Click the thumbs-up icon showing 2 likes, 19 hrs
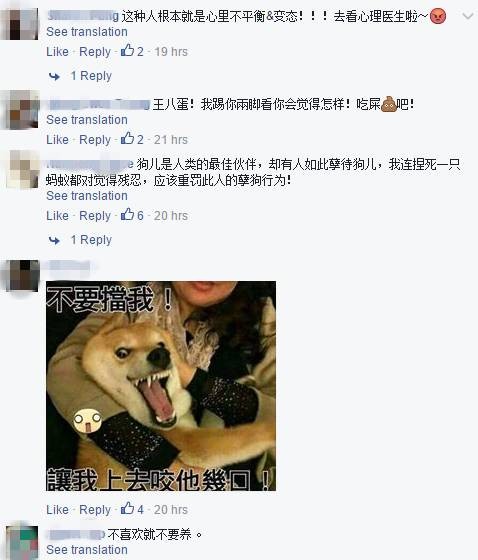Screen dimensions: 478x560 click(x=128, y=50)
